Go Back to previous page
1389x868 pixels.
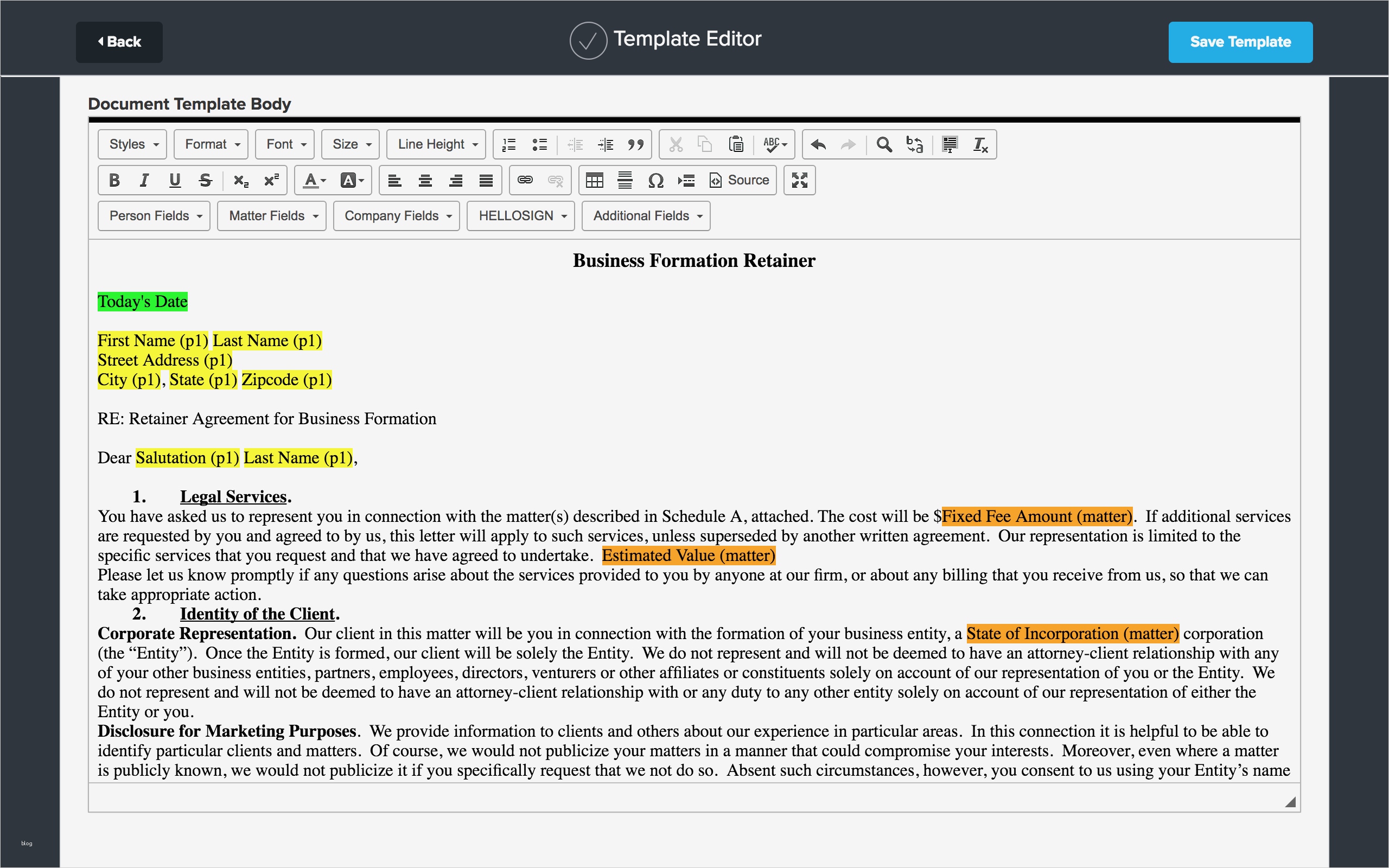[119, 42]
